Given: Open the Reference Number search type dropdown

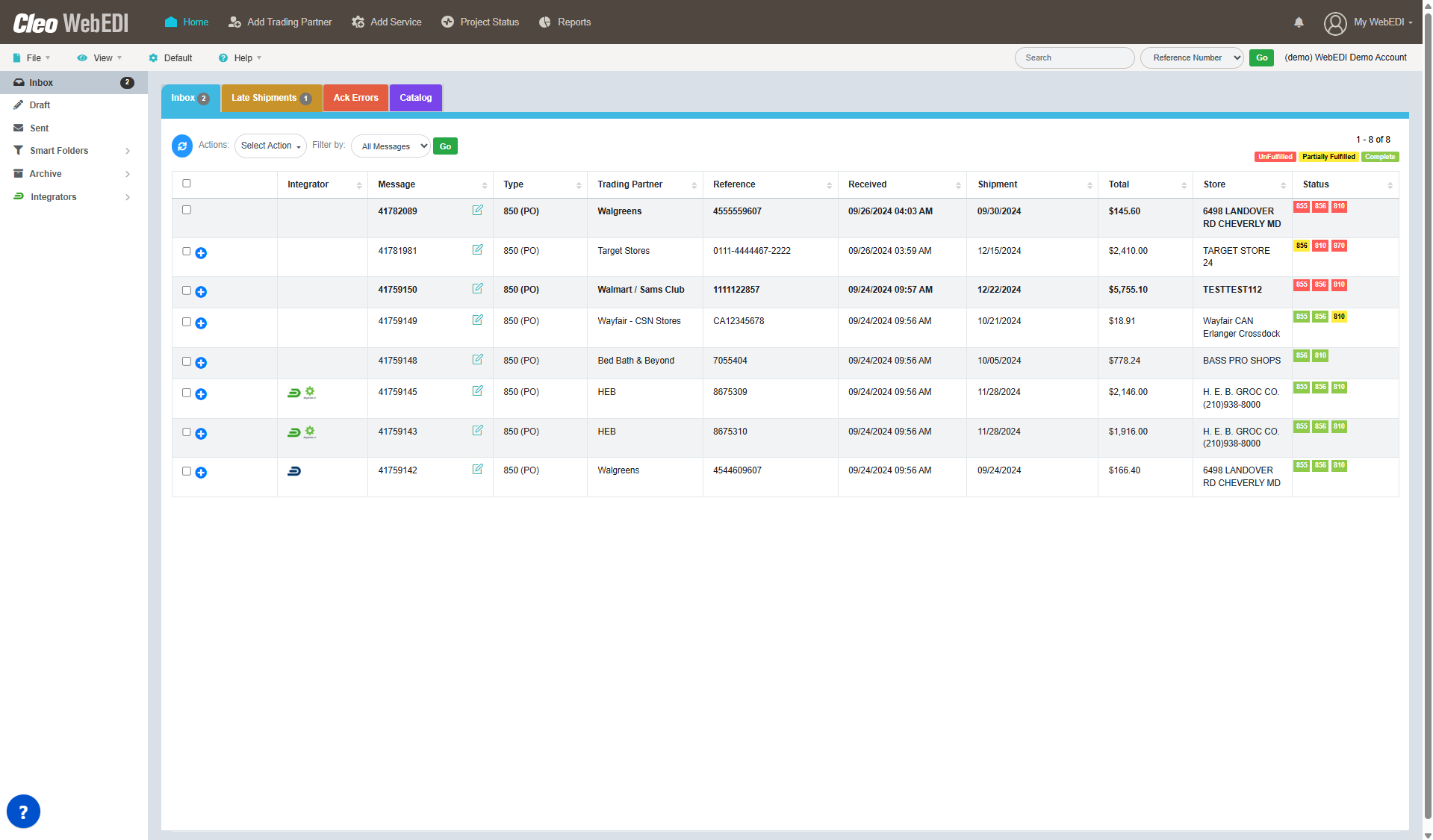Looking at the screenshot, I should pos(1192,57).
